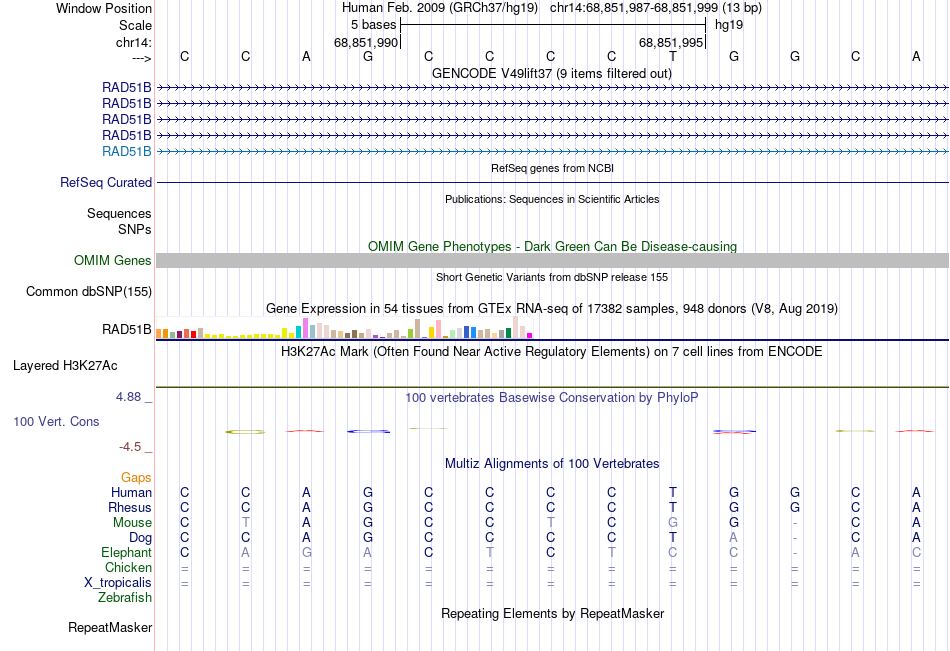Click the Sequences track label
This screenshot has height=651, width=950.
pos(119,213)
